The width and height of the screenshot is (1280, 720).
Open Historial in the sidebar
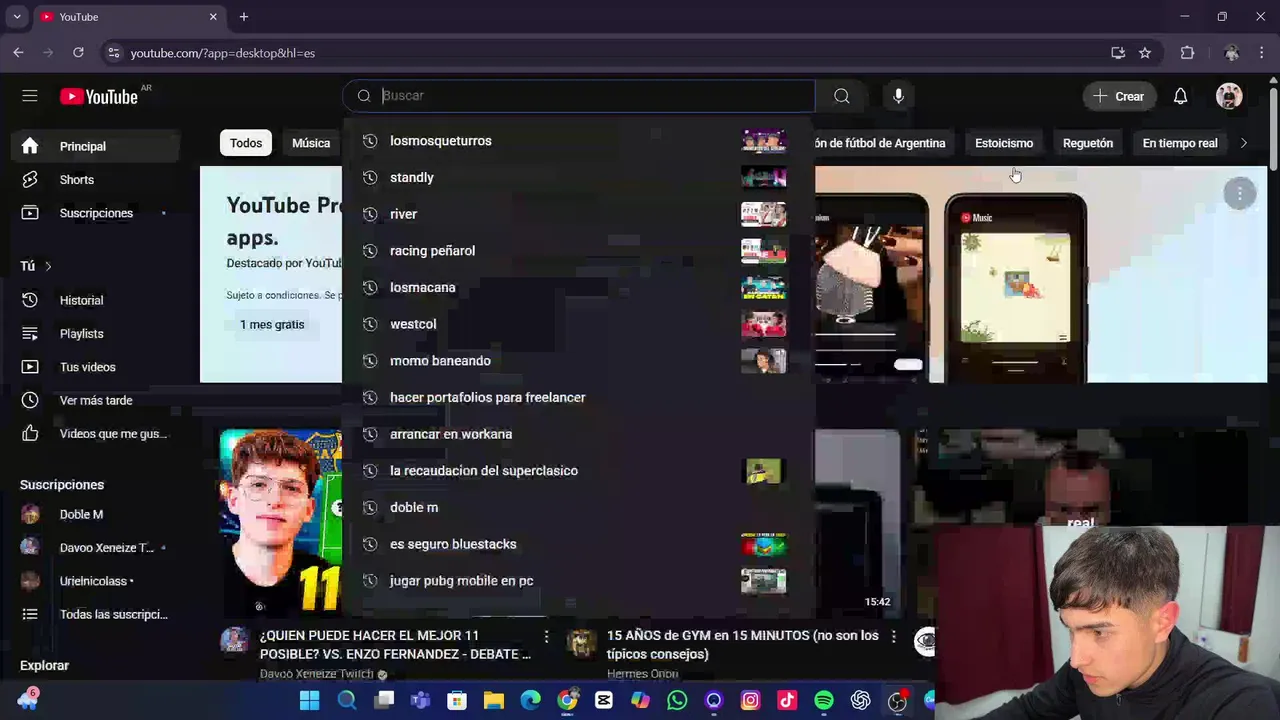[x=98, y=300]
